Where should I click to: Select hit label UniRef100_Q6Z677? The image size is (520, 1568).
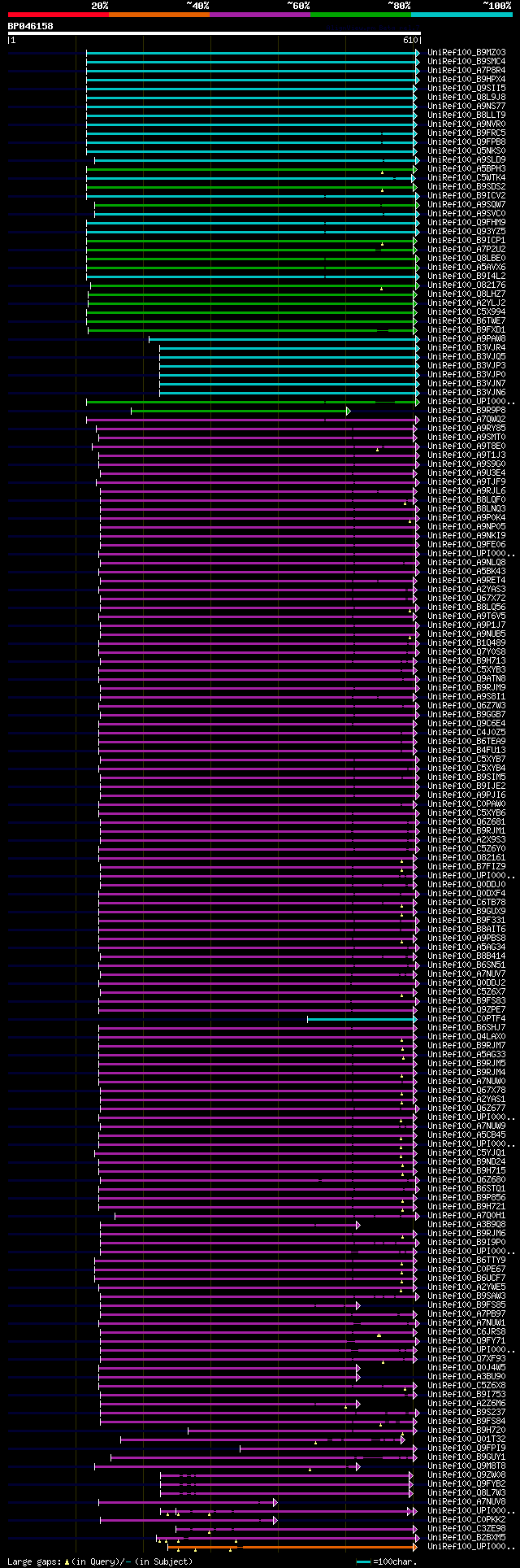[x=468, y=1108]
